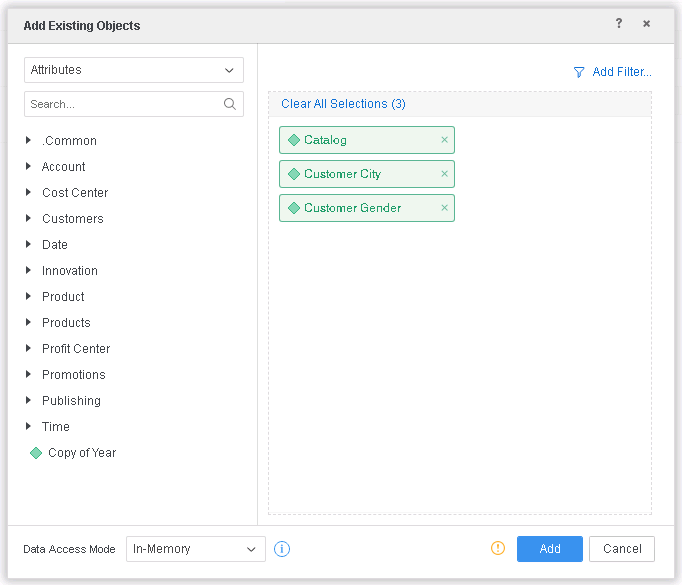Screen dimensions: 682x585
Task: Click the search magnifier icon
Action: 230,104
